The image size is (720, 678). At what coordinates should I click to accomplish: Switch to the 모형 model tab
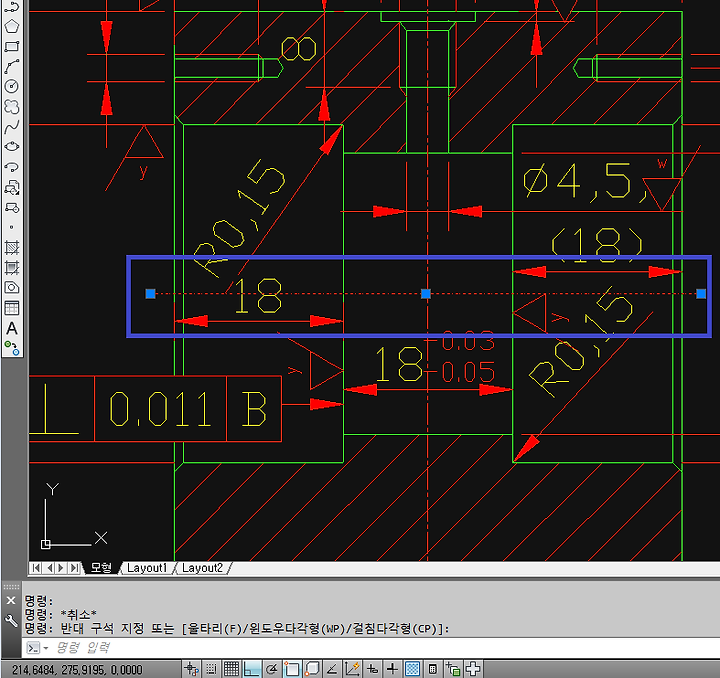click(101, 568)
